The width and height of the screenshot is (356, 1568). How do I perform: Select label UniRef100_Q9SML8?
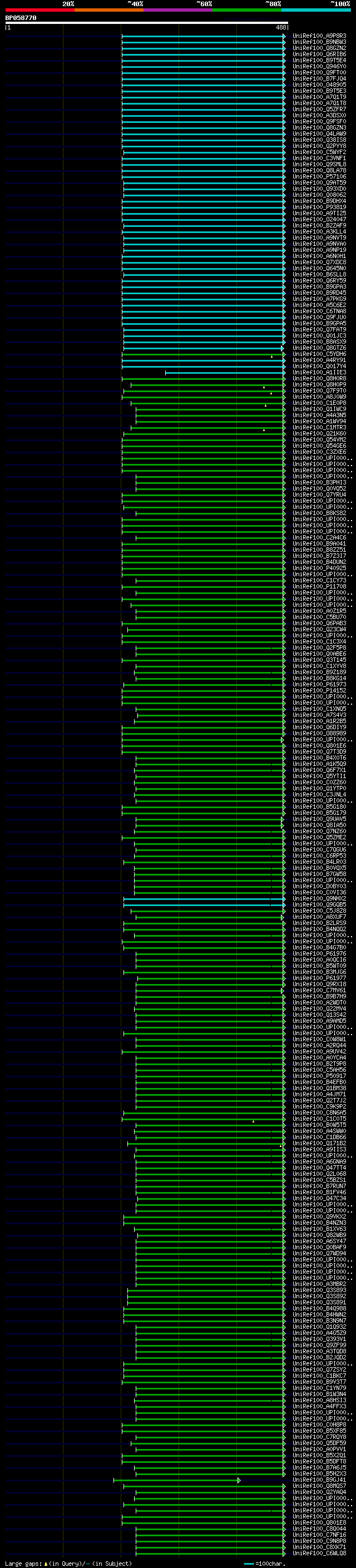319,164
